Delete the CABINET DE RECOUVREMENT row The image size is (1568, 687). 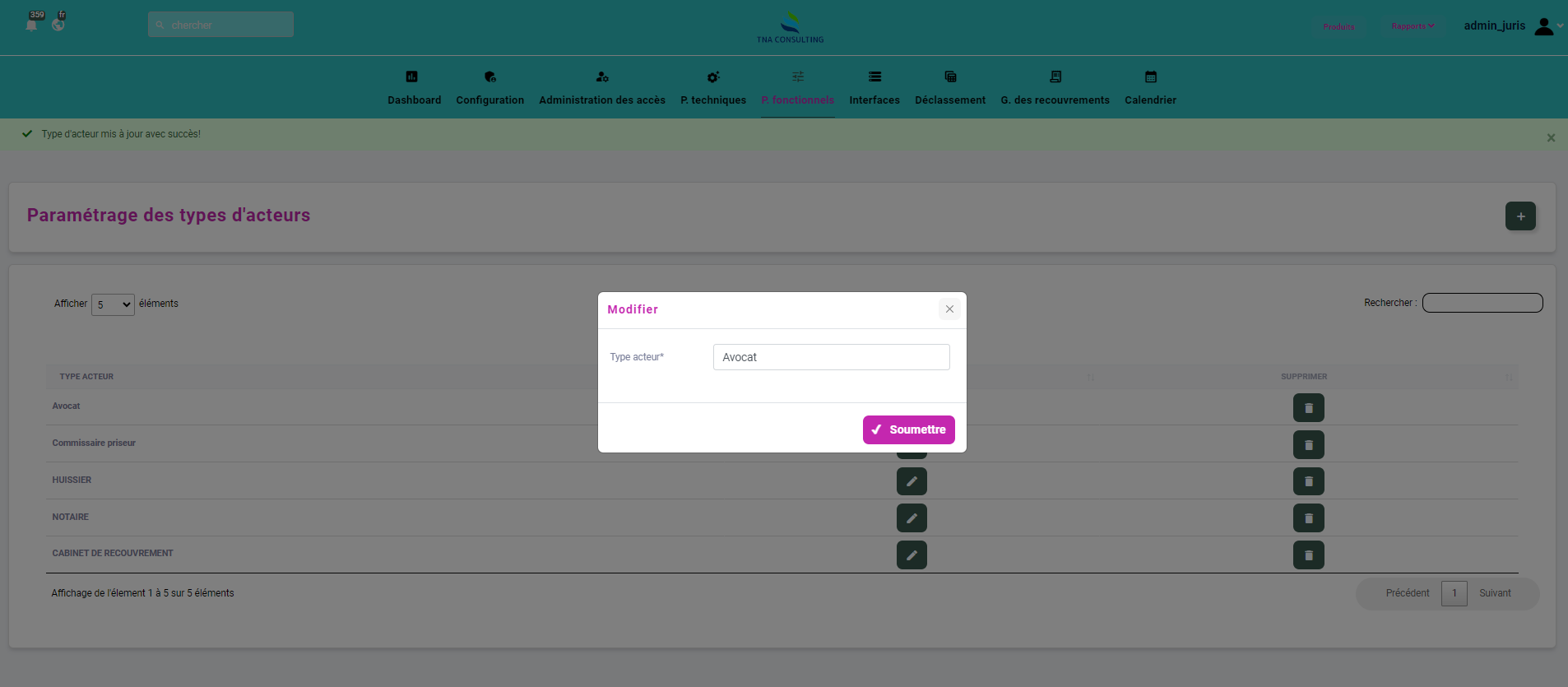click(1308, 555)
